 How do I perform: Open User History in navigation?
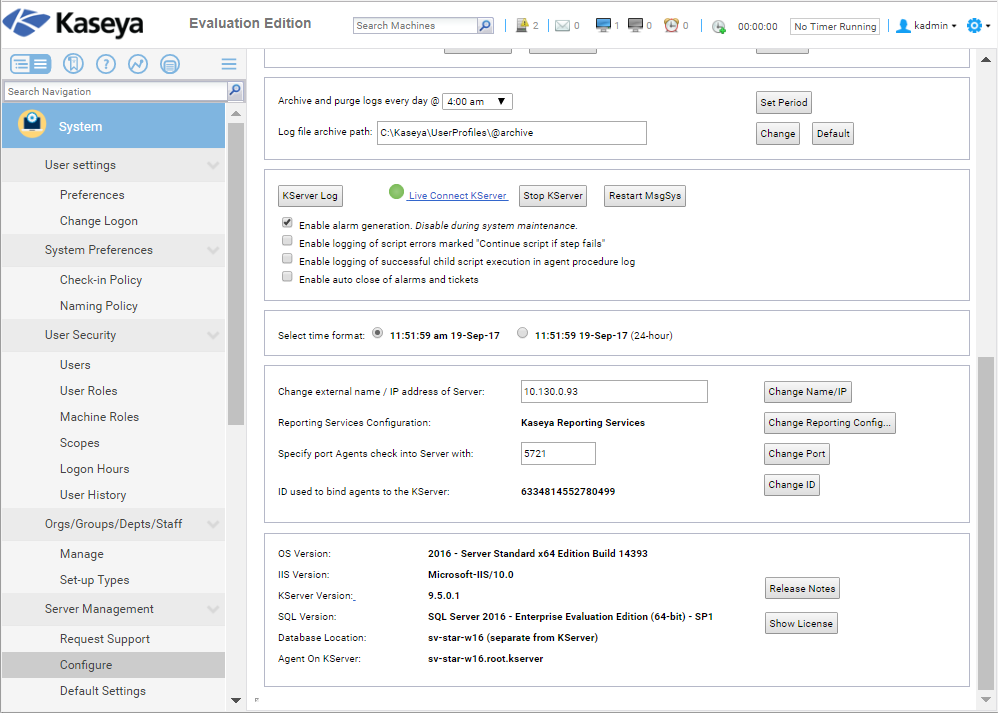[93, 495]
